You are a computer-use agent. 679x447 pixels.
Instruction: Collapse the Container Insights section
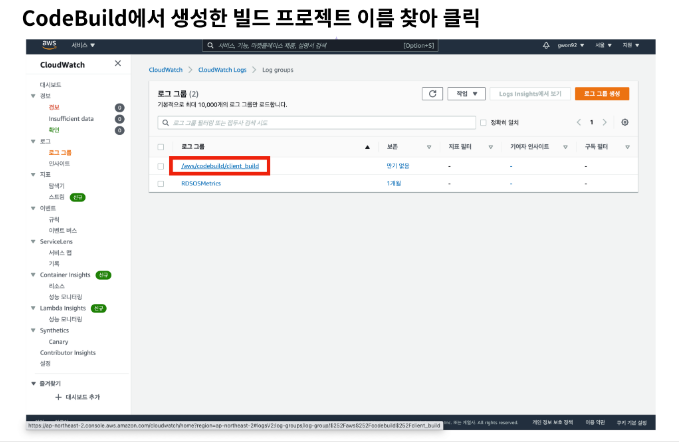(33, 275)
